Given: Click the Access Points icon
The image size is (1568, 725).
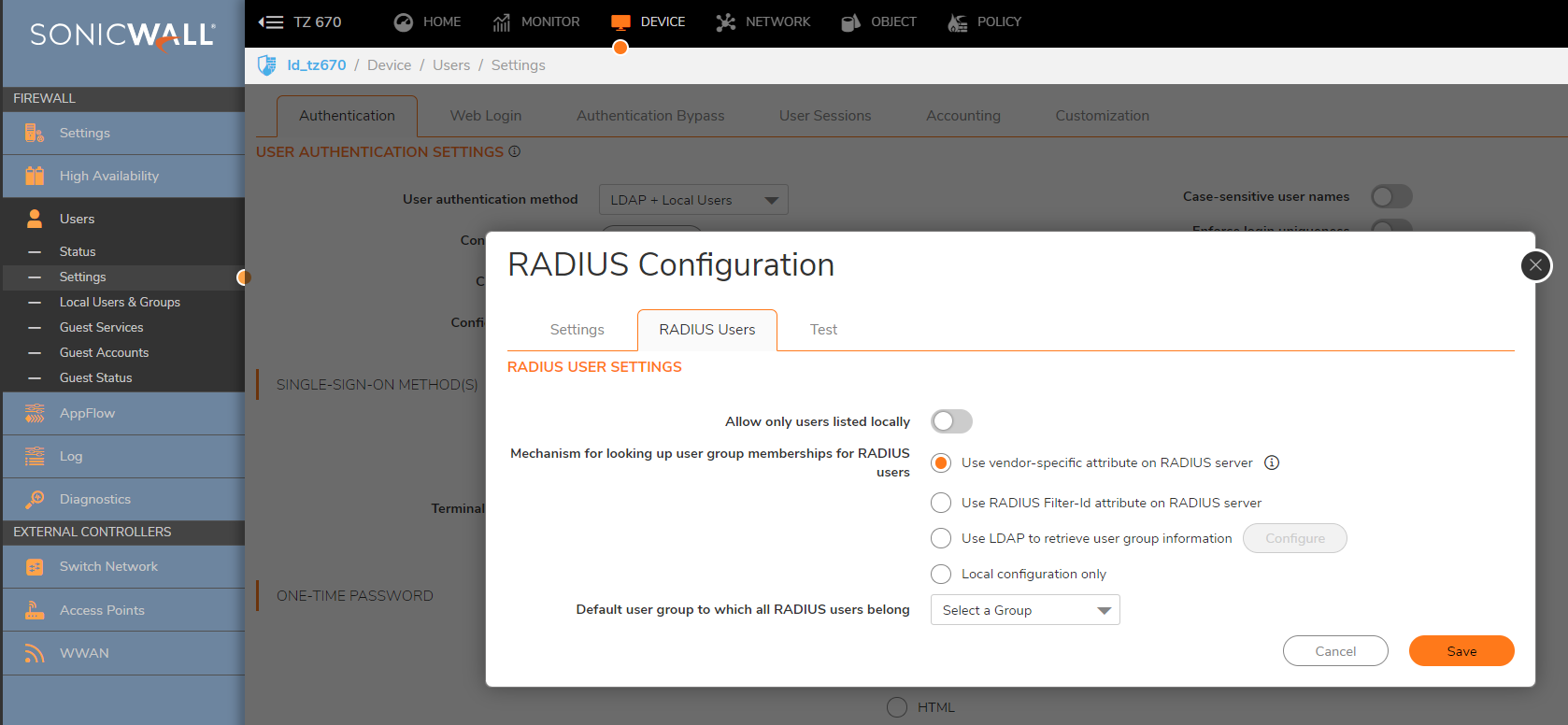Looking at the screenshot, I should click(35, 610).
